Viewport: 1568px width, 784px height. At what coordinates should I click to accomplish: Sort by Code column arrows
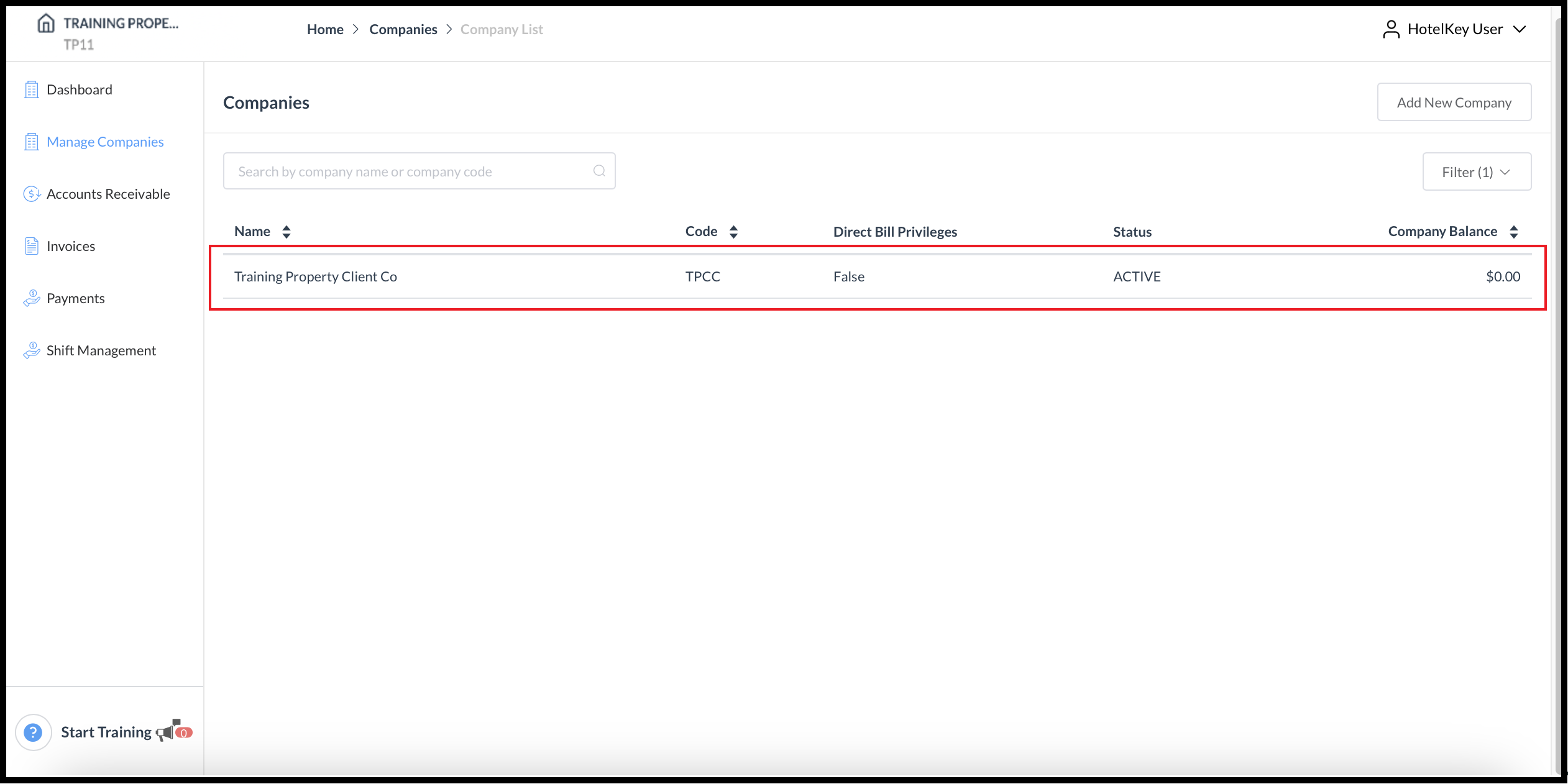tap(733, 232)
